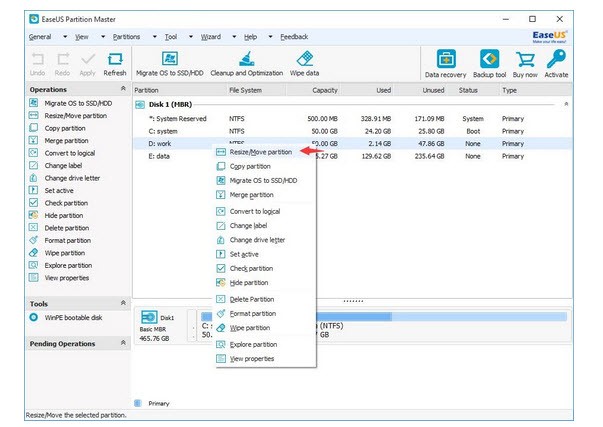
Task: Open the dropdown arrow after Partitions
Action: point(155,37)
